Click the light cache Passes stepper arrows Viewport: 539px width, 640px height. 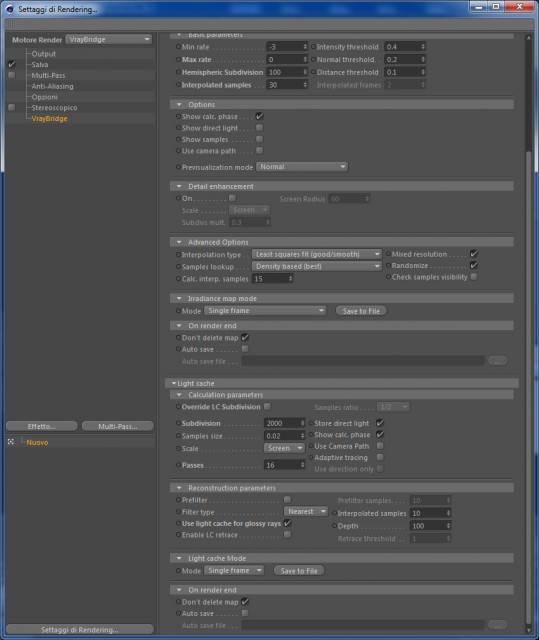click(x=302, y=464)
